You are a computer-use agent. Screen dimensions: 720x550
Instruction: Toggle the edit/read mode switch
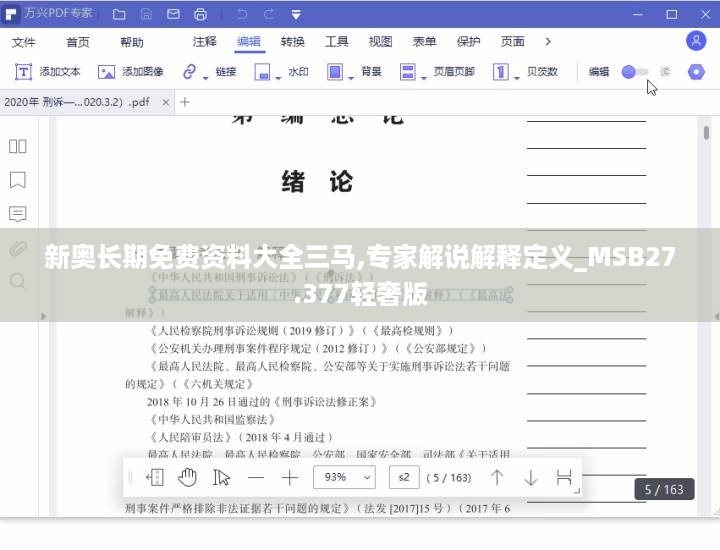point(634,72)
